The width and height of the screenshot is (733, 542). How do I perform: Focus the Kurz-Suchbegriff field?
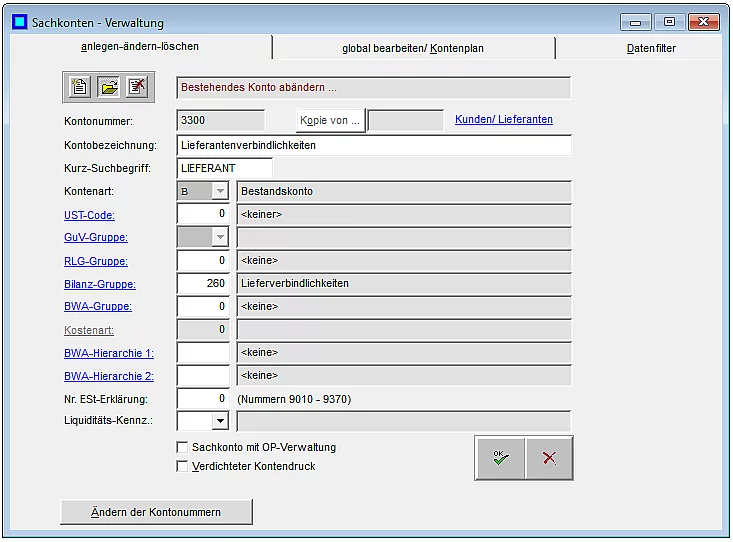pyautogui.click(x=224, y=168)
